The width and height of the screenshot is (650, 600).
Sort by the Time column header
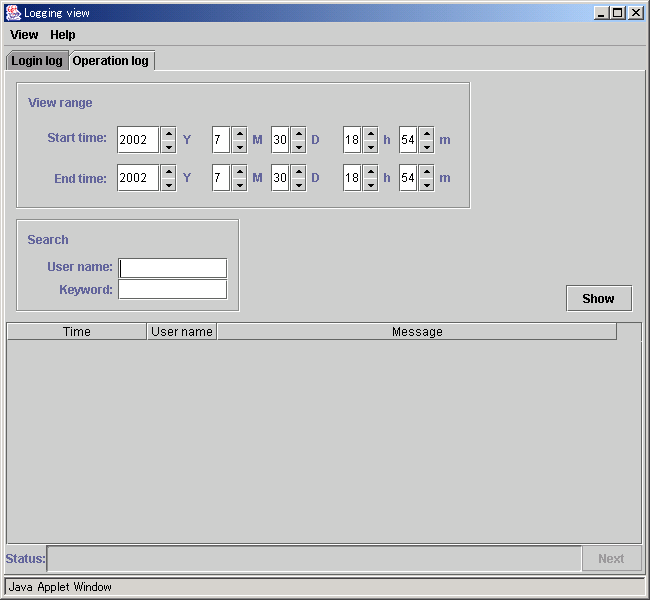(x=77, y=332)
